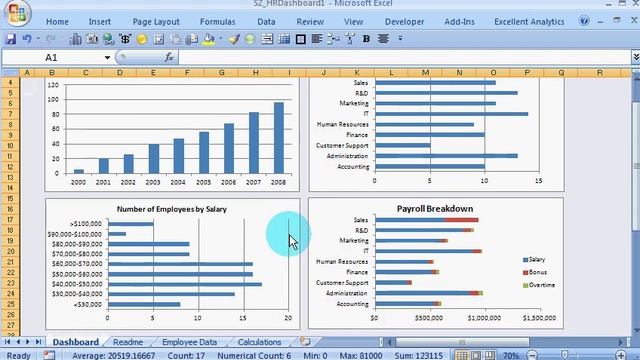Viewport: 640px width, 360px height.
Task: Click the green circle toolbar icon
Action: [x=250, y=39]
